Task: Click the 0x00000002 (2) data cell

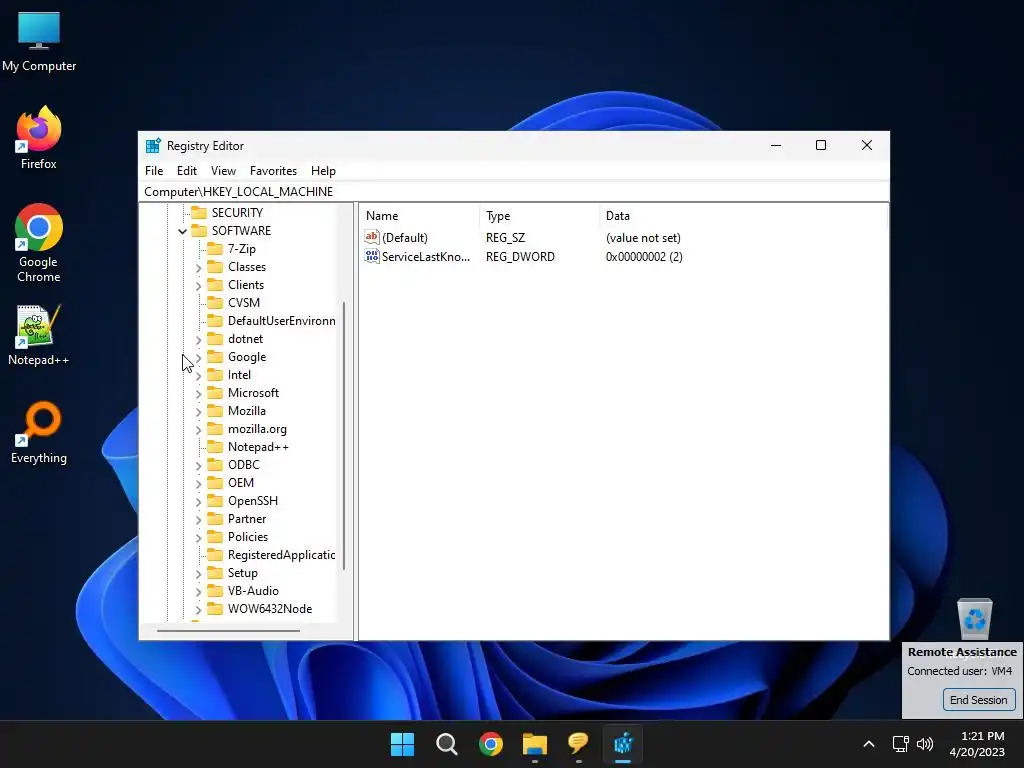Action: point(644,257)
